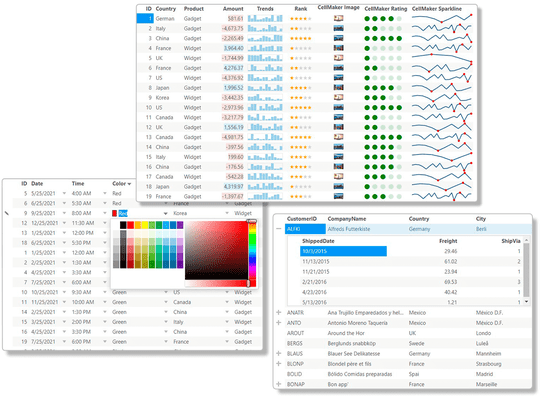The image size is (541, 400).
Task: Click the sparkline in the row 5 UK entry
Action: [x=442, y=58]
